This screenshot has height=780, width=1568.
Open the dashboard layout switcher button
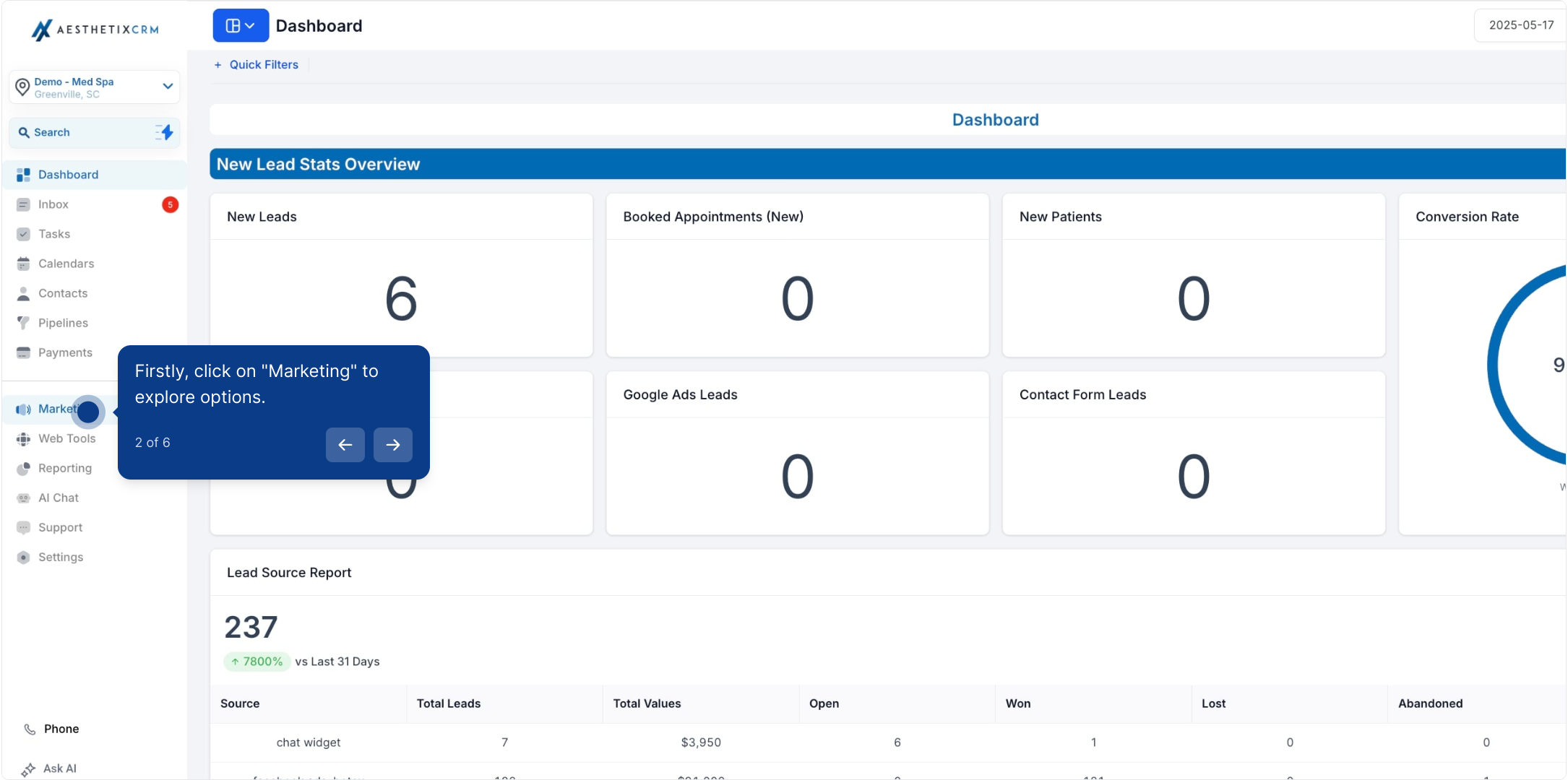pos(241,25)
